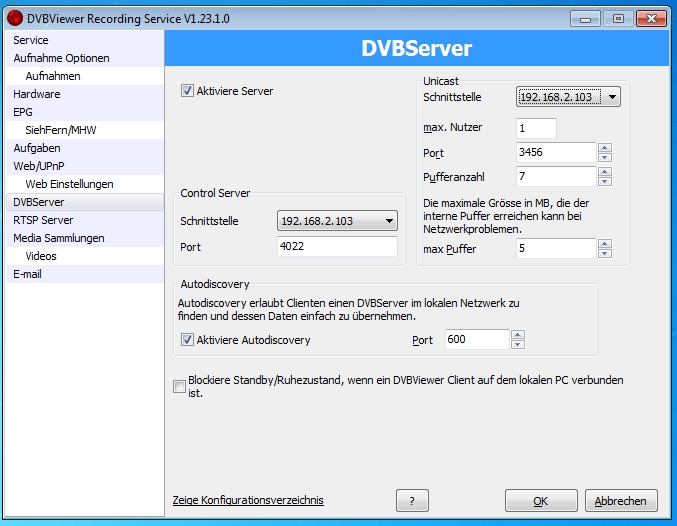The height and width of the screenshot is (526, 677).
Task: Open Unicast Schnittstelle dropdown
Action: point(568,97)
